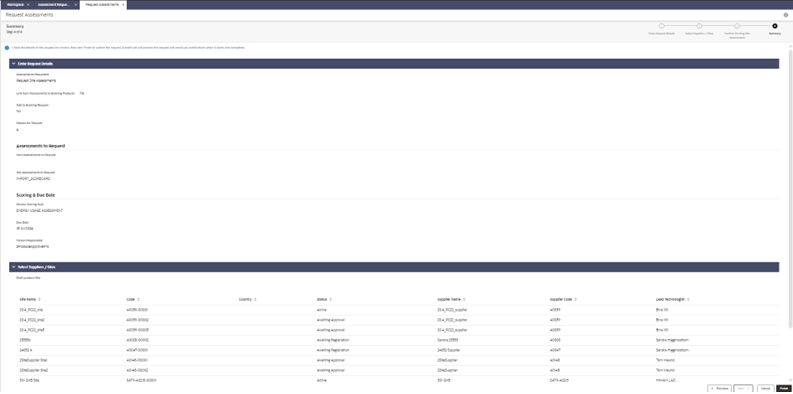The height and width of the screenshot is (394, 793).
Task: Click site code A0039-00001
Action: (137, 310)
